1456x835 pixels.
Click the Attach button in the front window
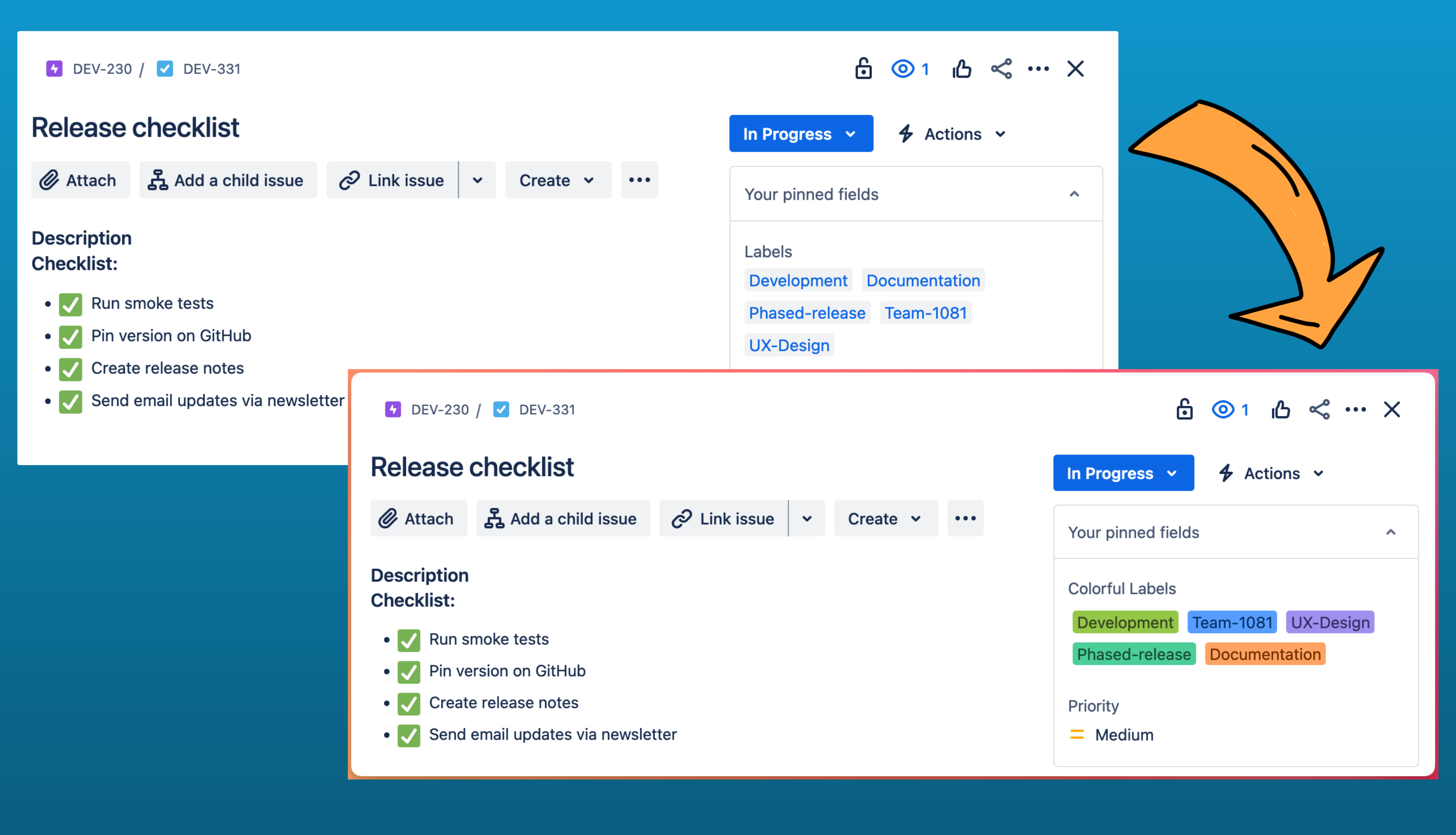[x=419, y=518]
